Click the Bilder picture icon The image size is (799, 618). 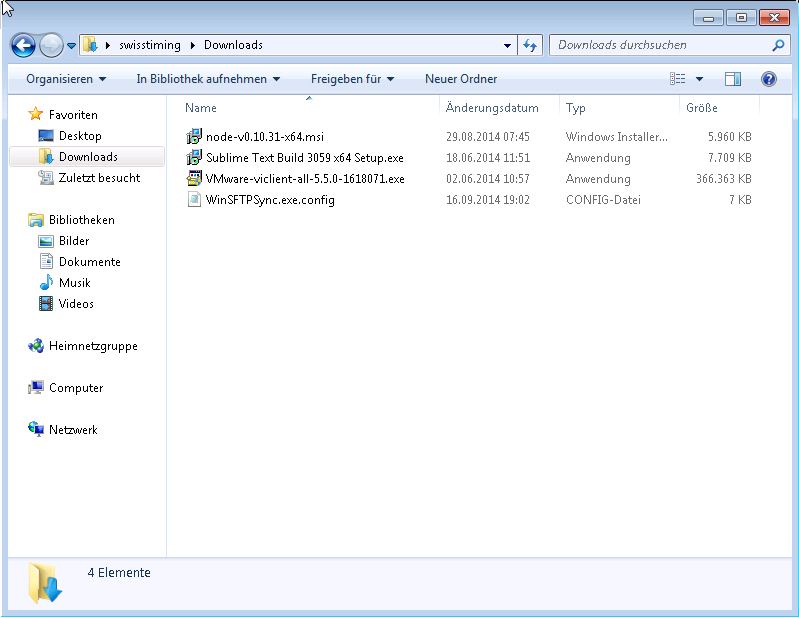(x=46, y=241)
